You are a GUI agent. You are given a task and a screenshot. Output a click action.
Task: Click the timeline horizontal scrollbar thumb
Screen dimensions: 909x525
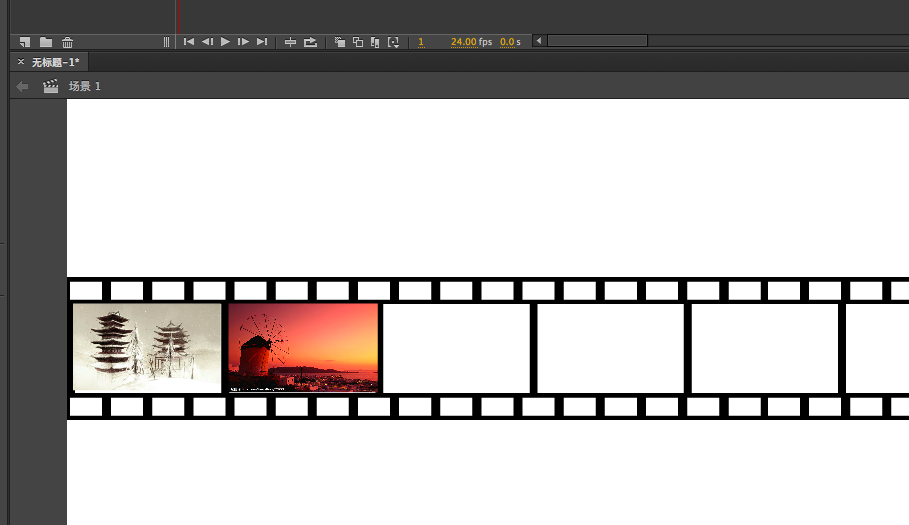[x=598, y=41]
